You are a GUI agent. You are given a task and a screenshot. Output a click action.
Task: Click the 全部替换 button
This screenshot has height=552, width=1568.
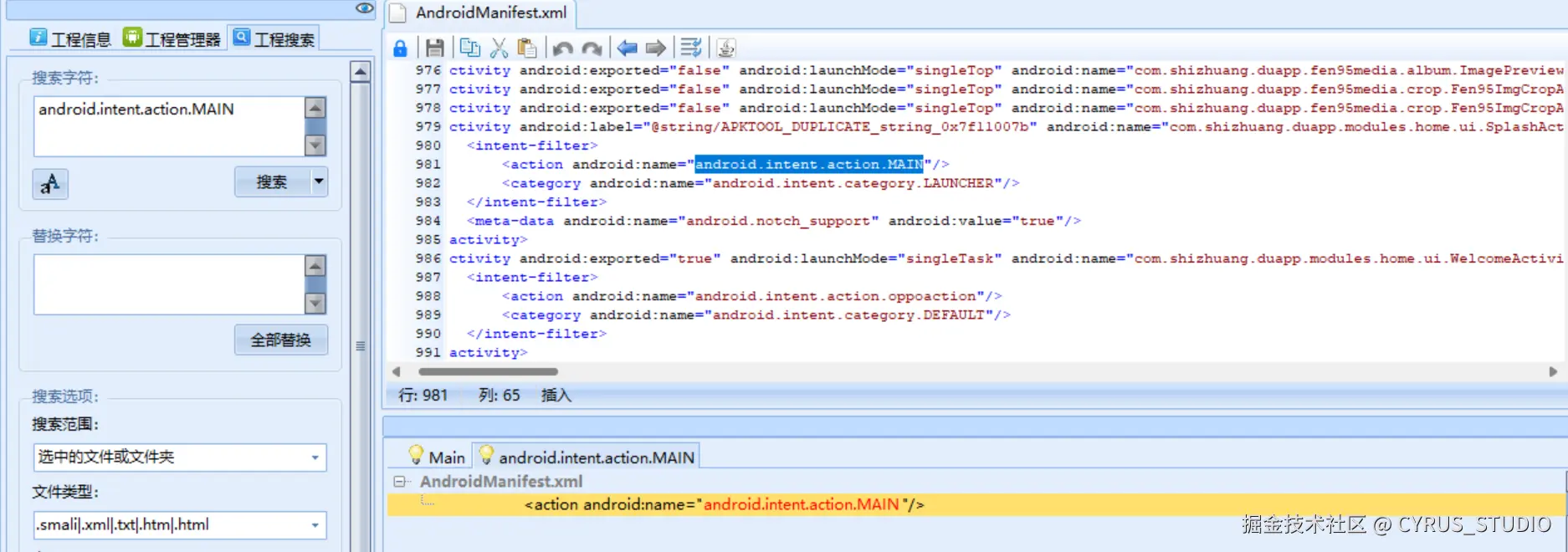[x=281, y=340]
